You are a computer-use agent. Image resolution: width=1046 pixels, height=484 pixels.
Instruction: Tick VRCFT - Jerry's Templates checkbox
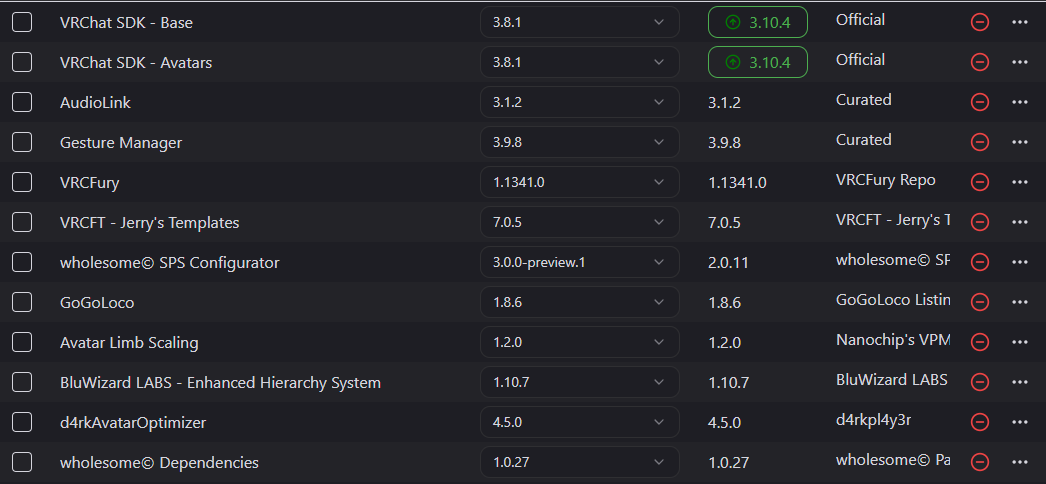22,222
